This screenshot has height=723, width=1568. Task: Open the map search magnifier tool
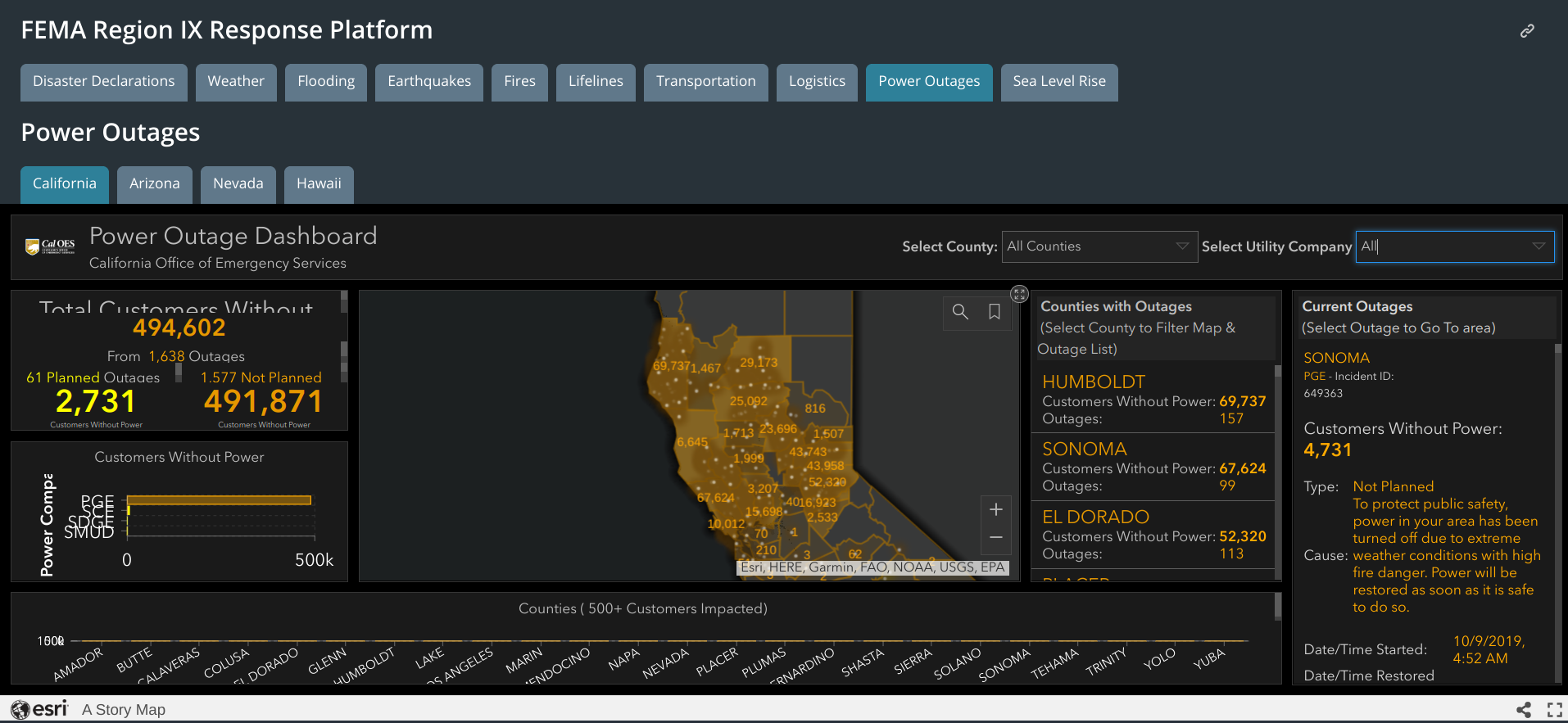tap(960, 312)
